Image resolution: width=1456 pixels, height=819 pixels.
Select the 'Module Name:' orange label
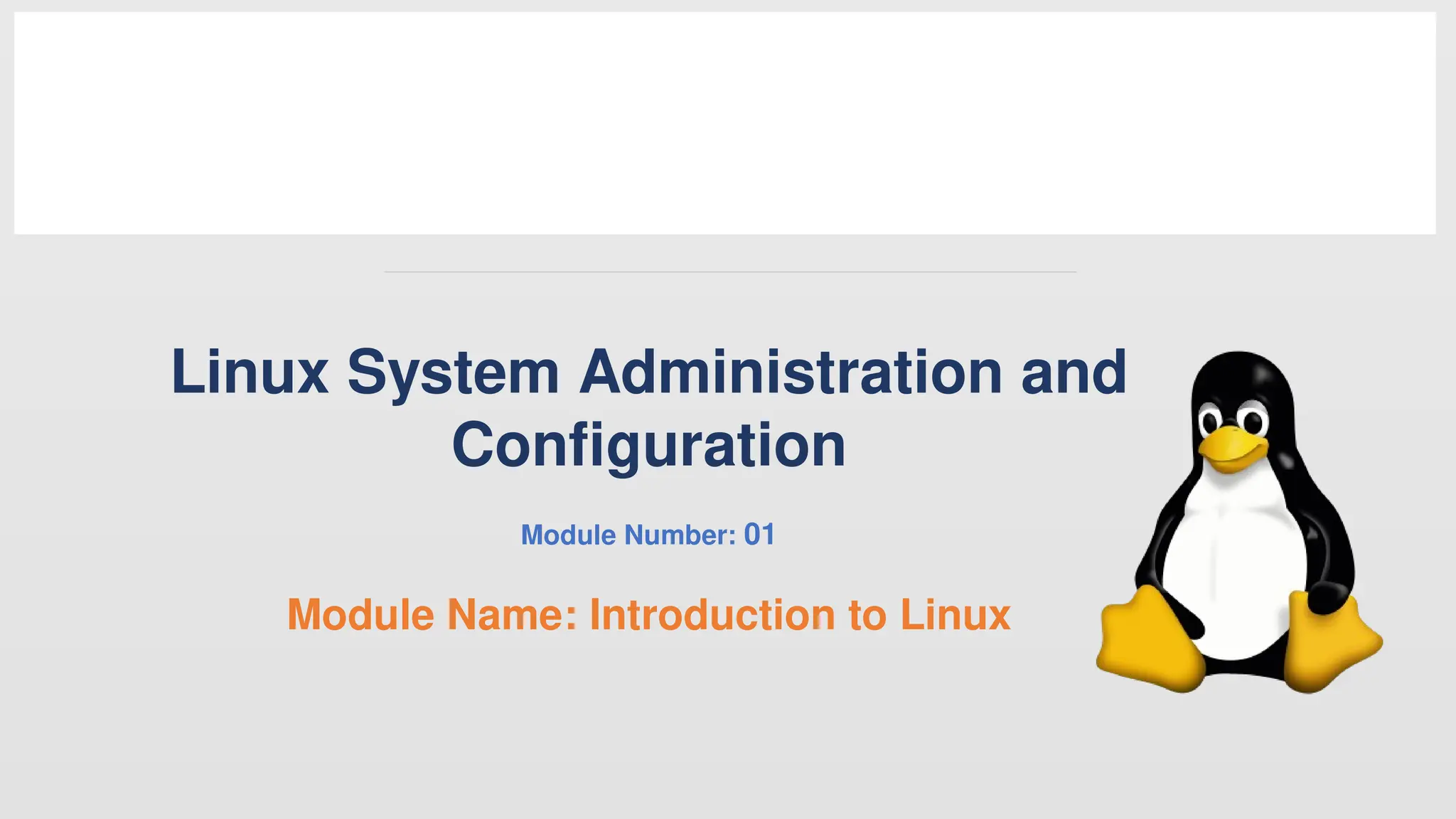pyautogui.click(x=432, y=615)
